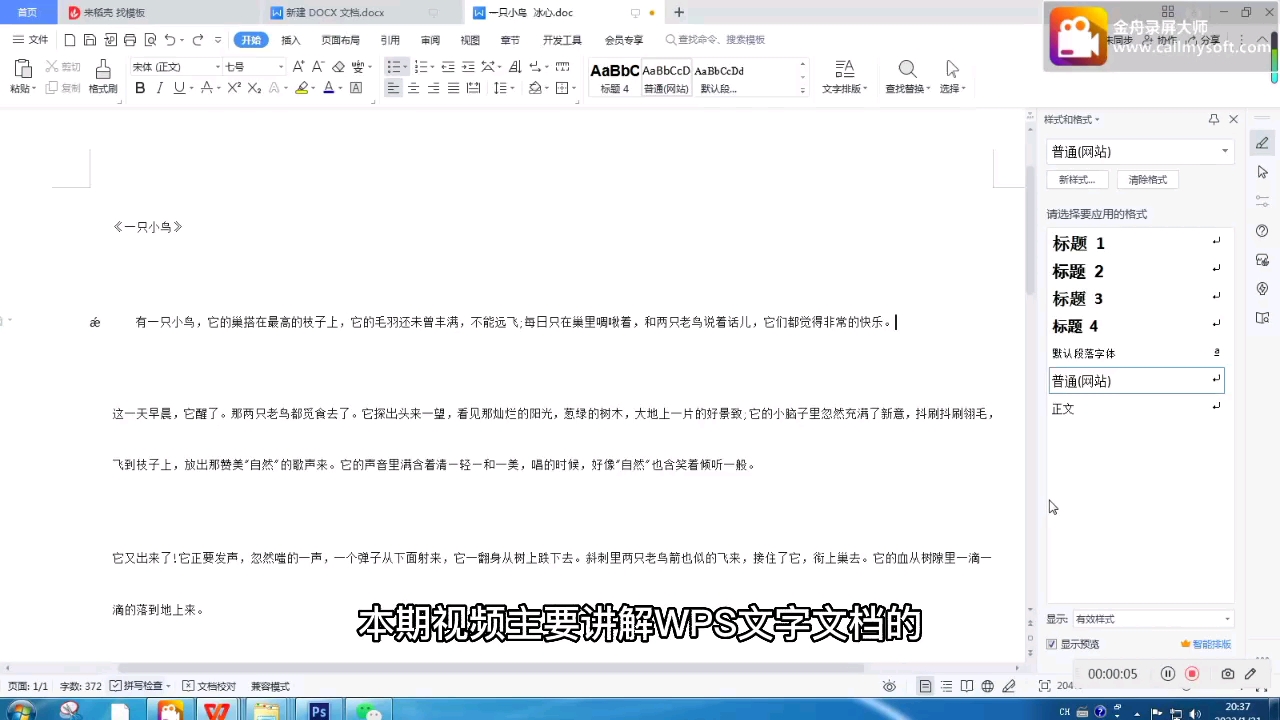This screenshot has height=720, width=1280.
Task: Toggle Bold formatting
Action: tap(140, 88)
